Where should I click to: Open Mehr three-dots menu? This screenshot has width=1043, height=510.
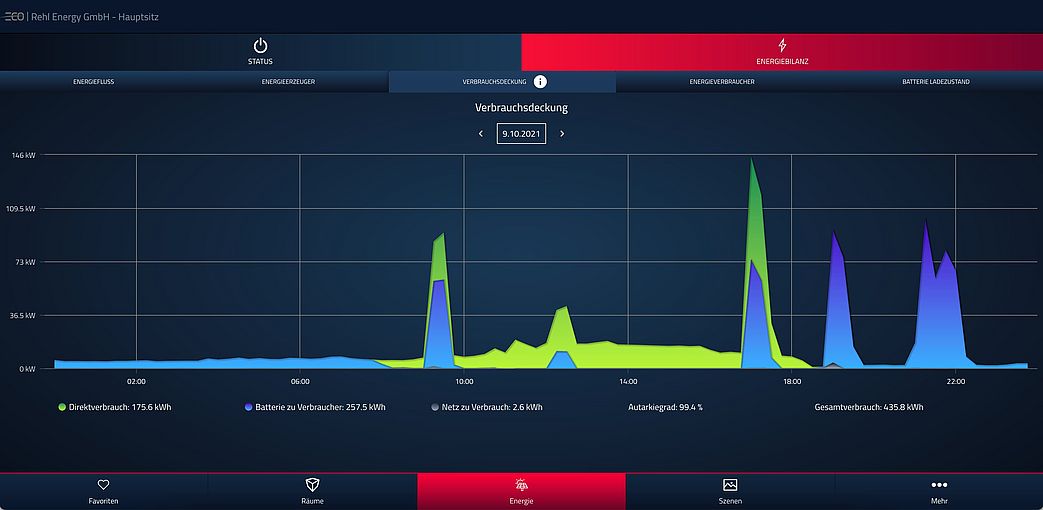[x=939, y=485]
